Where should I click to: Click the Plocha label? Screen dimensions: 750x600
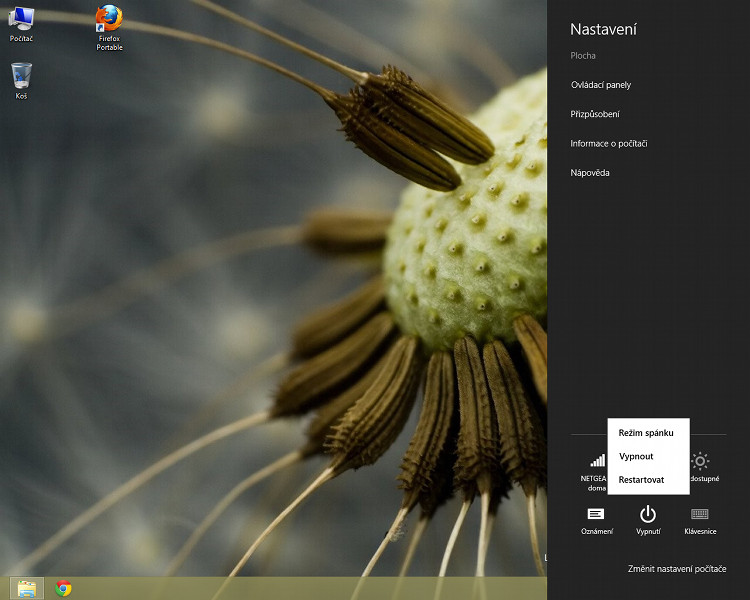583,56
